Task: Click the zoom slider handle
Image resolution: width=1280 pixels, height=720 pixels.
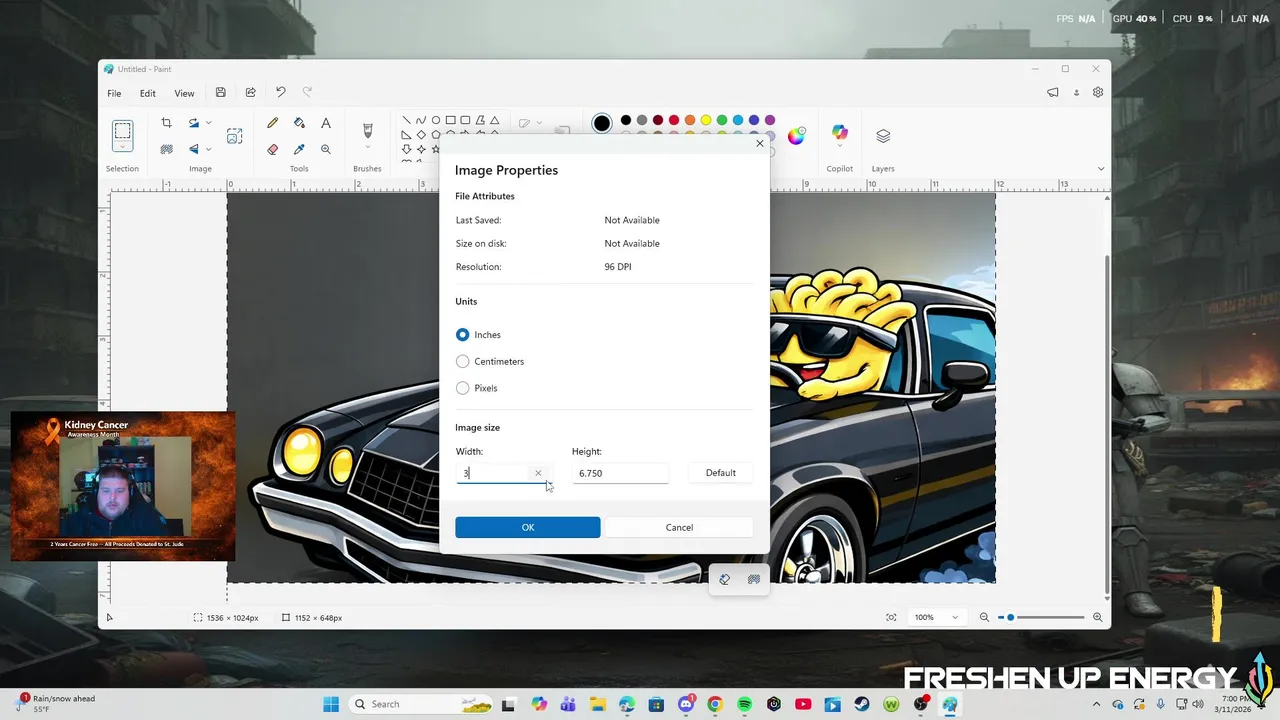Action: coord(1010,618)
